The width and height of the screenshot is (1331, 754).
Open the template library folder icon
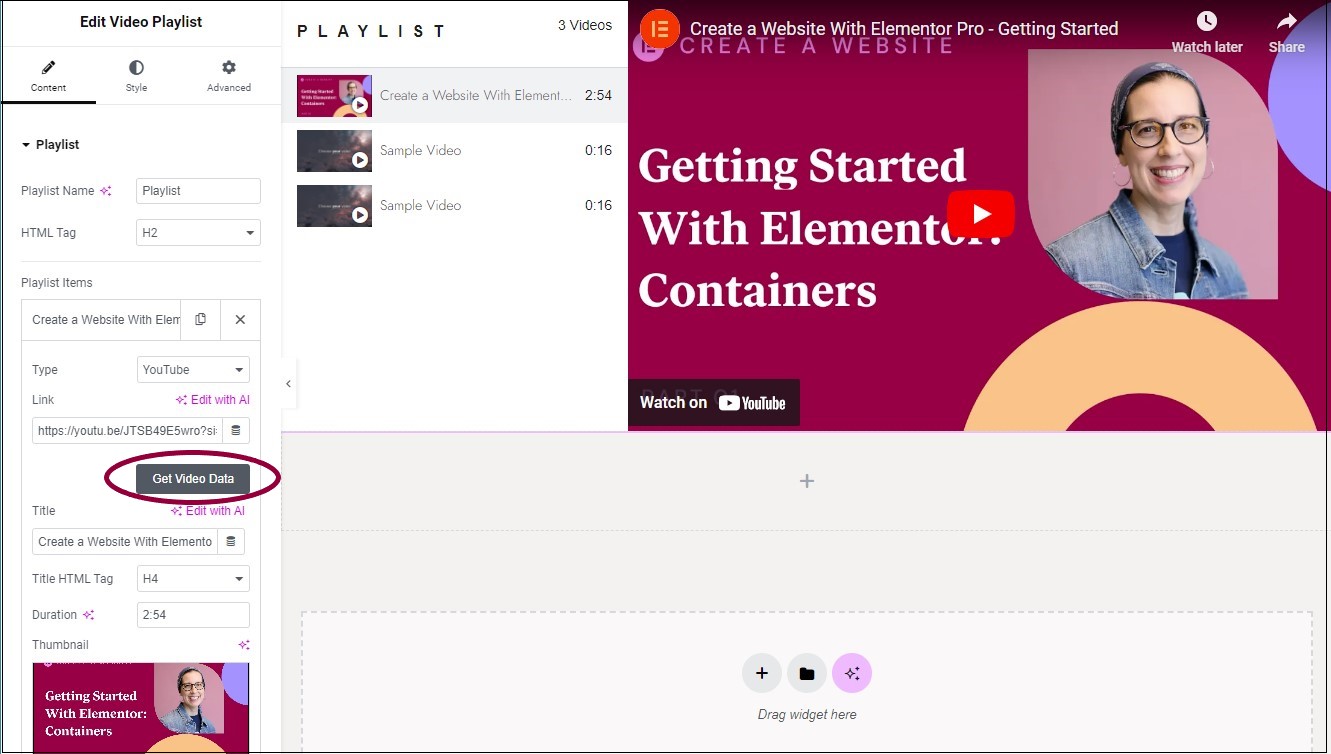click(x=807, y=674)
